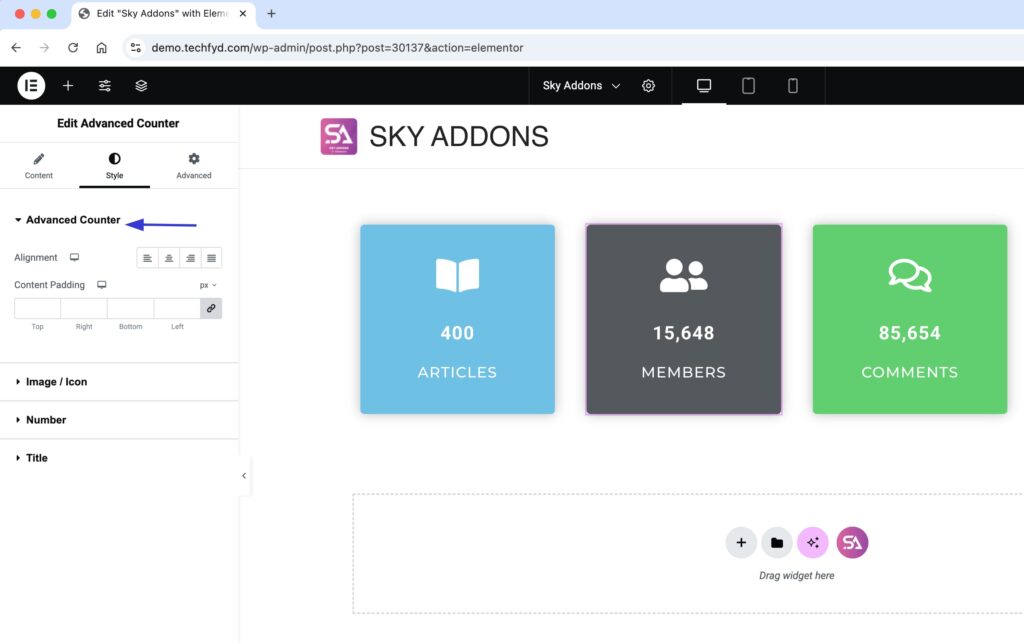
Task: Collapse the editor side panel
Action: [x=244, y=476]
